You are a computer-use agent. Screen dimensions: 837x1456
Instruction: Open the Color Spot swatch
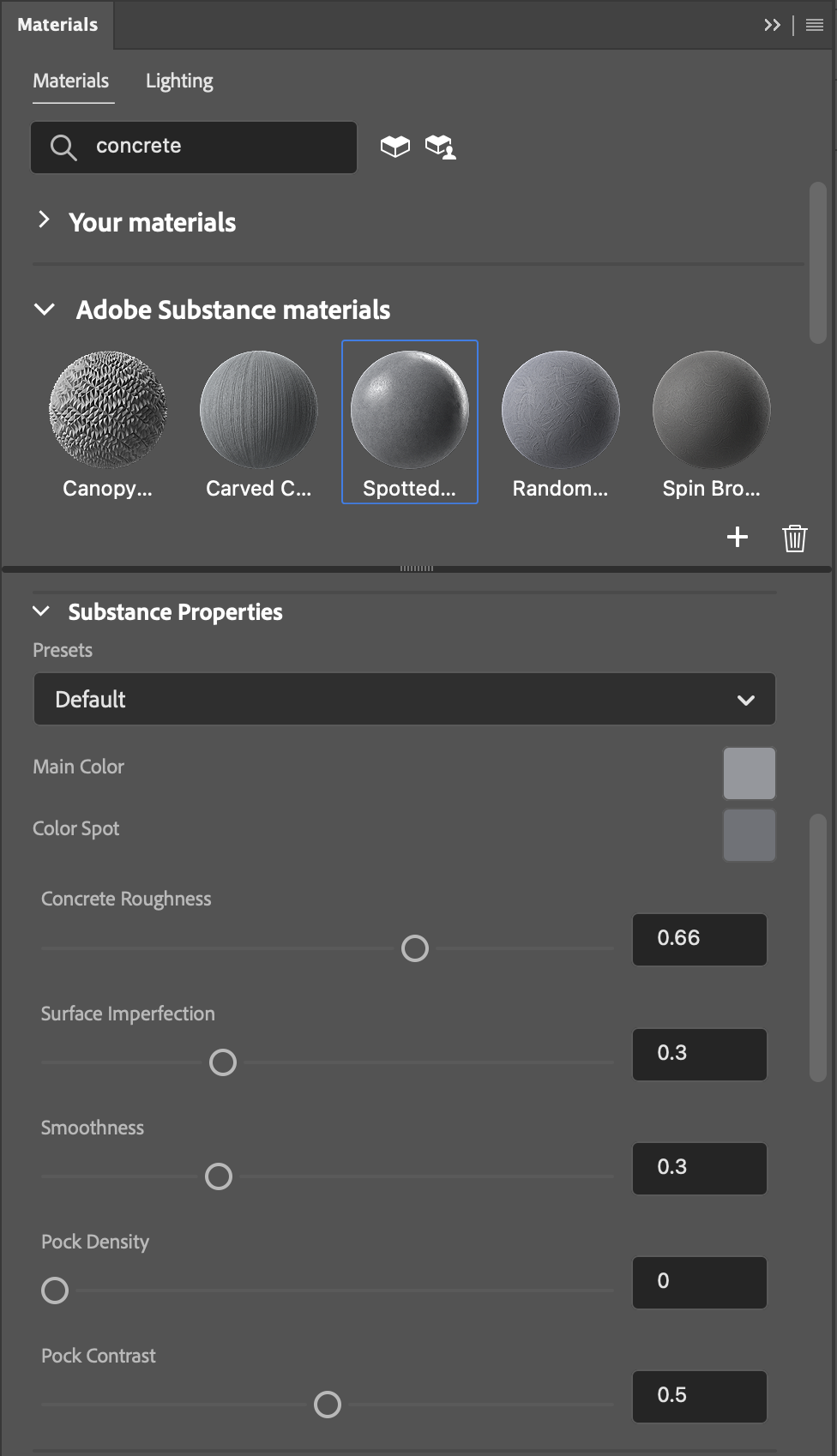point(750,834)
